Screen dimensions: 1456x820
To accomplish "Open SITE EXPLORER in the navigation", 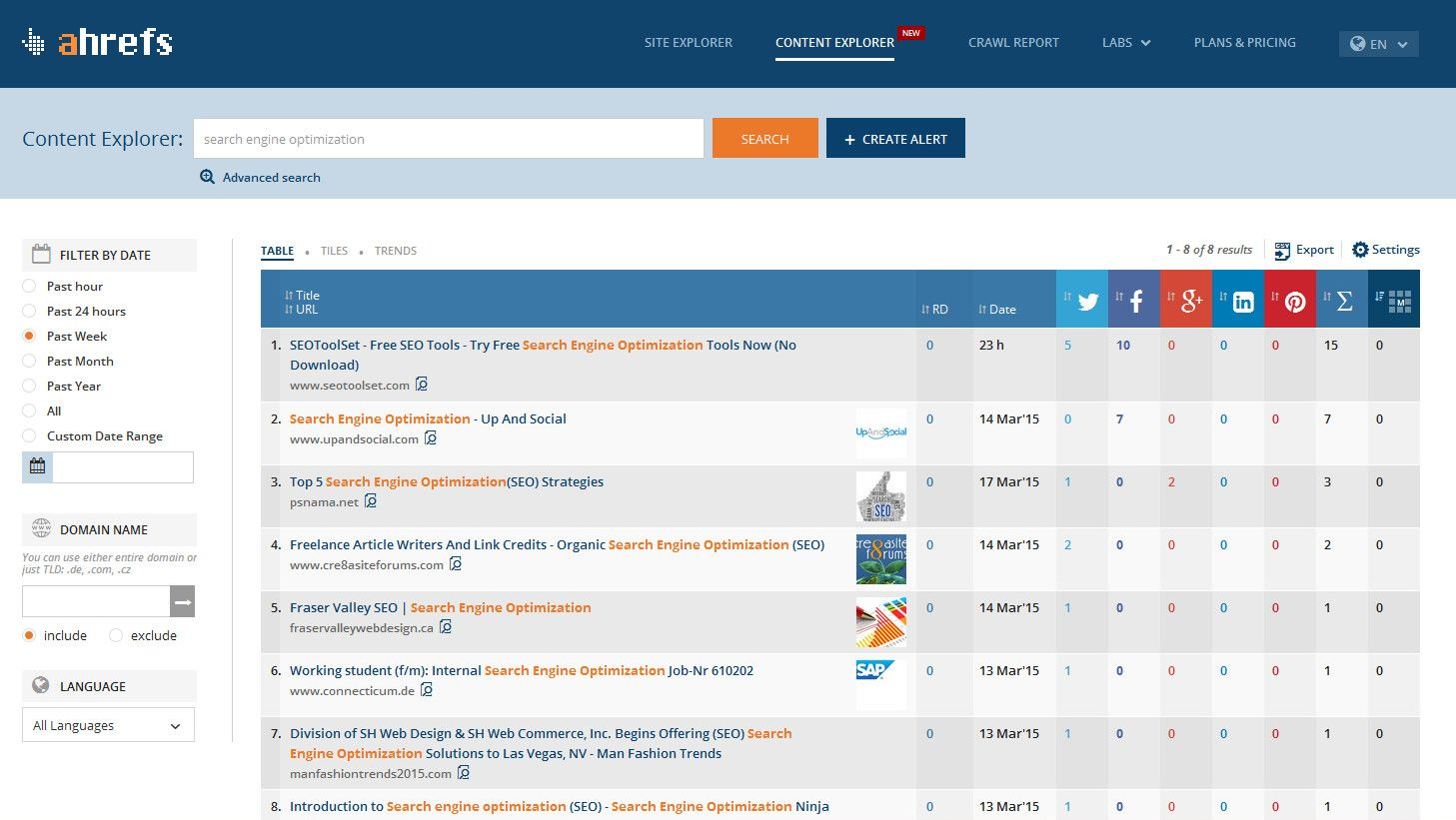I will (688, 42).
